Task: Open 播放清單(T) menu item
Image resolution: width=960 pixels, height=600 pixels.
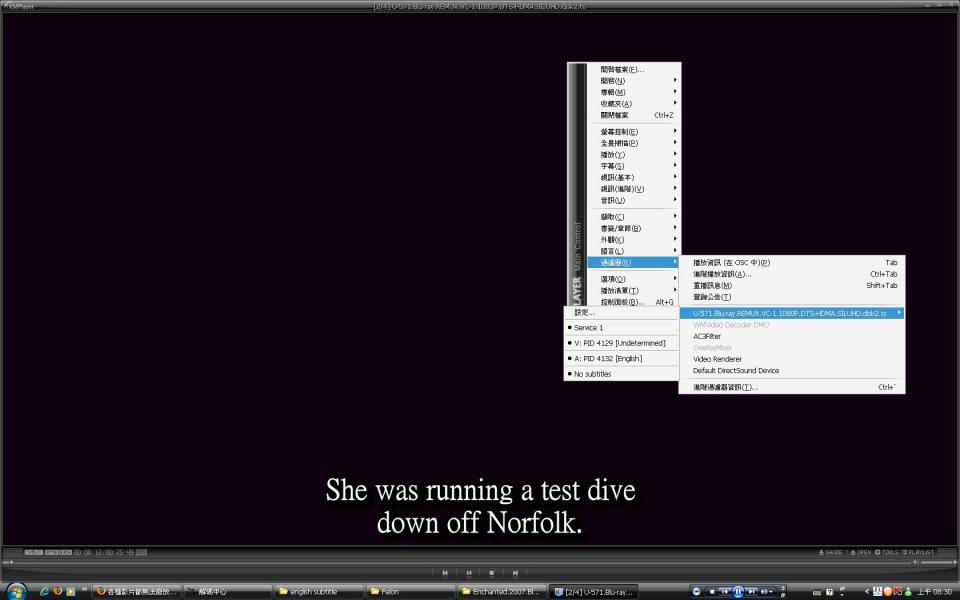Action: coord(634,290)
